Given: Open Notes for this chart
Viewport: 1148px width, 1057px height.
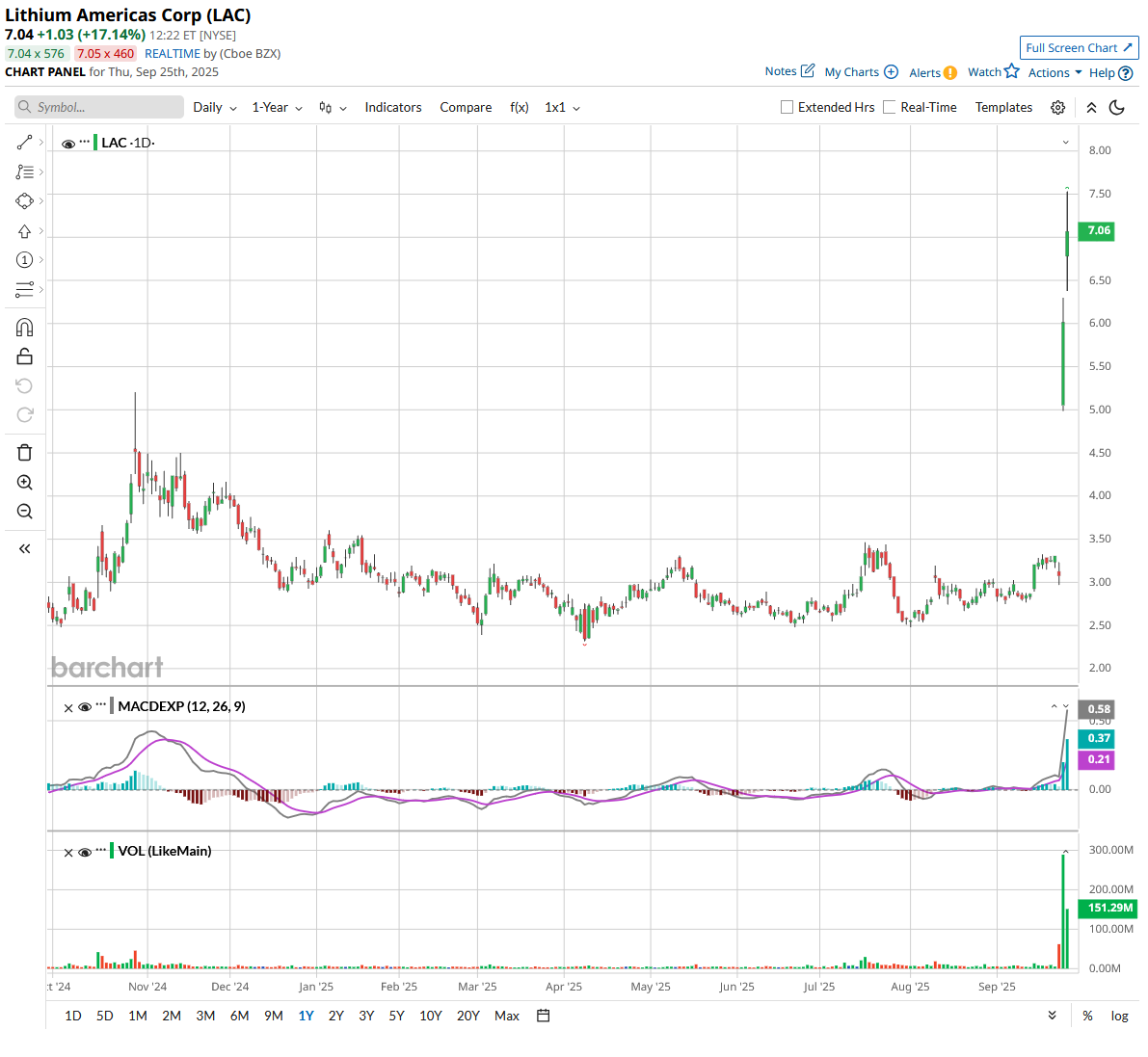Looking at the screenshot, I should [789, 71].
